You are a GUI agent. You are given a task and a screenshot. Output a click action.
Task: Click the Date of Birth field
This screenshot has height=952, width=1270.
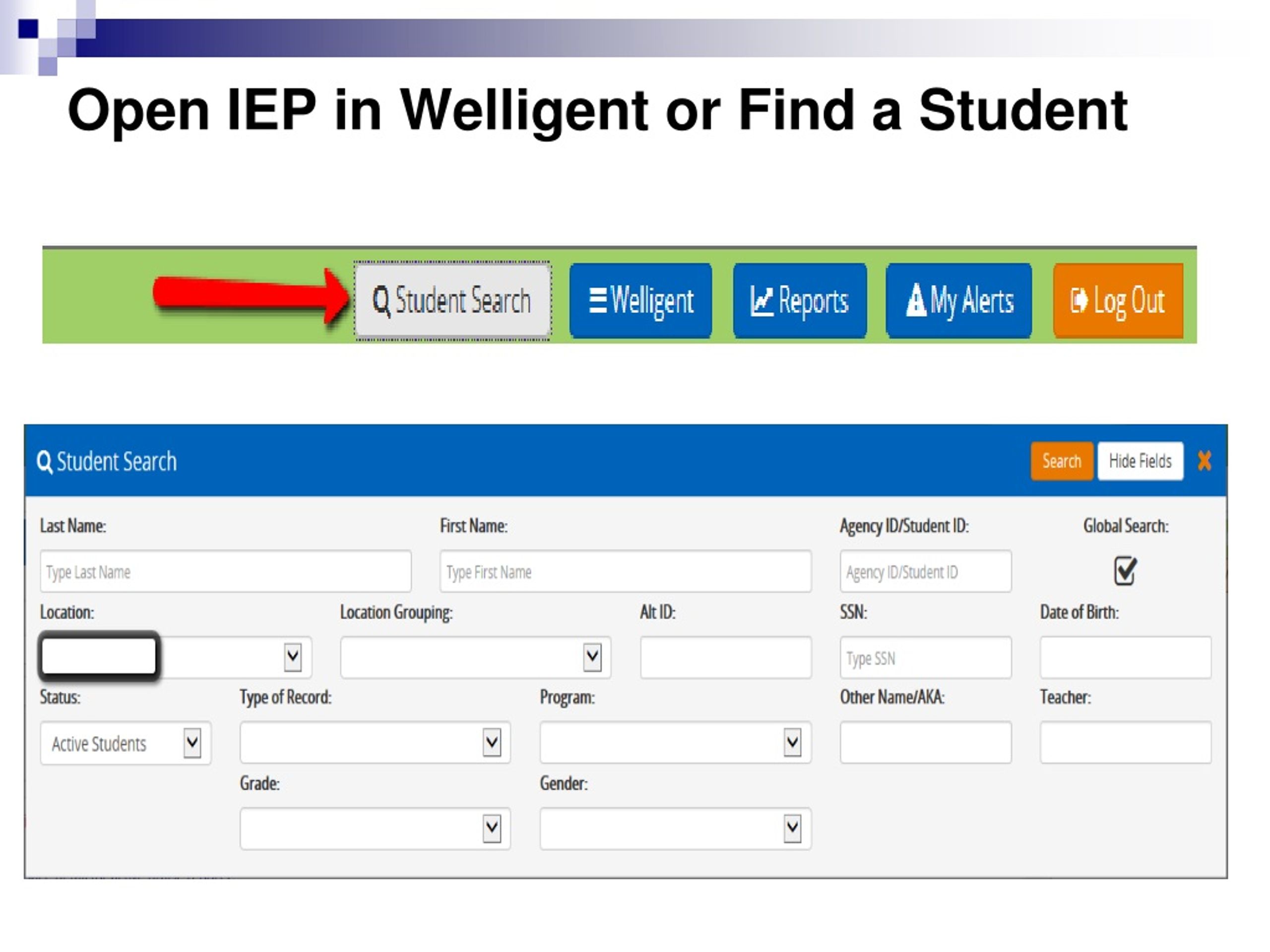(x=1125, y=657)
